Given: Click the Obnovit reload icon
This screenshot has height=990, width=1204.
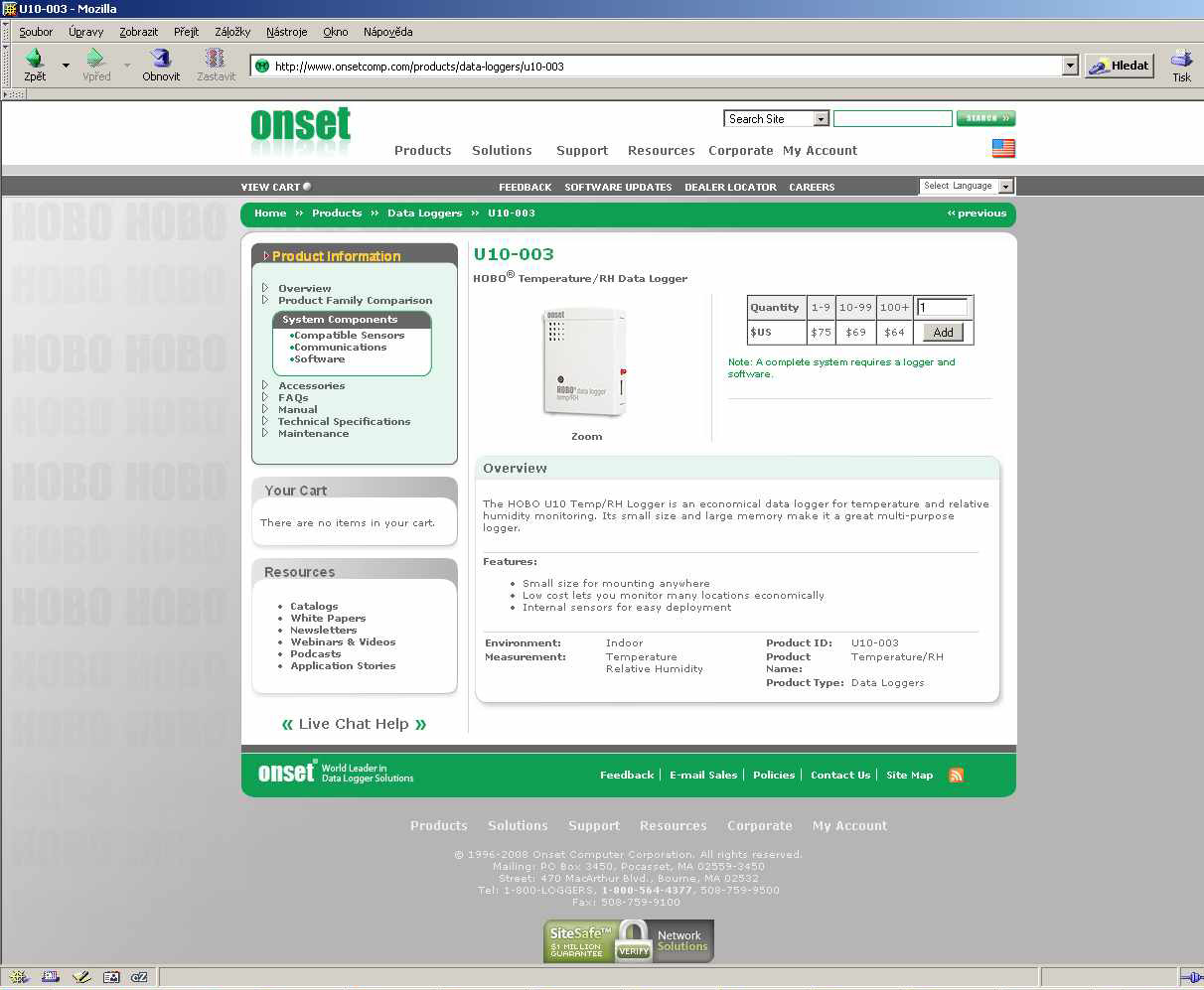Looking at the screenshot, I should click(161, 58).
